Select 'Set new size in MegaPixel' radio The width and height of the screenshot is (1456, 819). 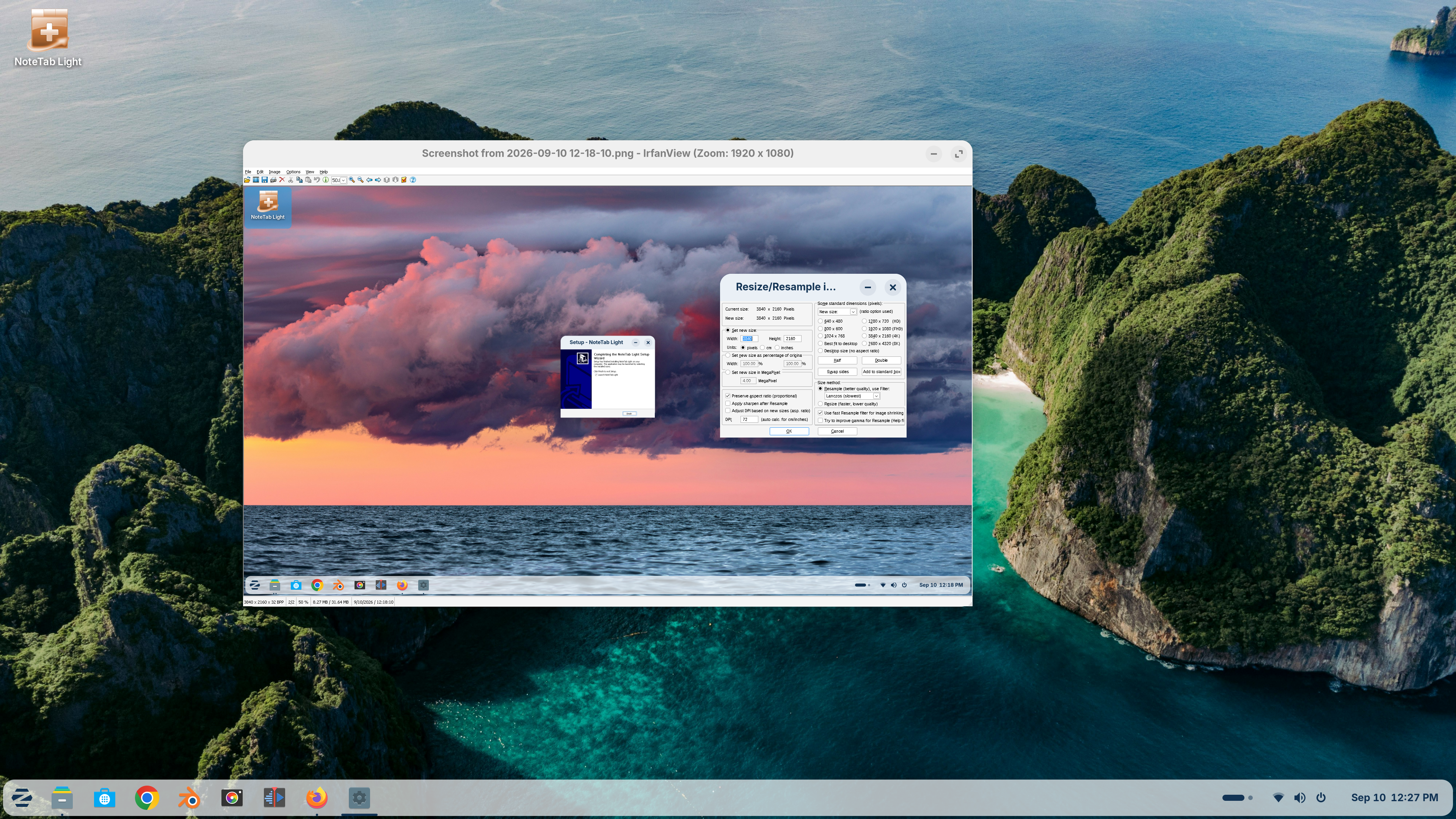728,372
